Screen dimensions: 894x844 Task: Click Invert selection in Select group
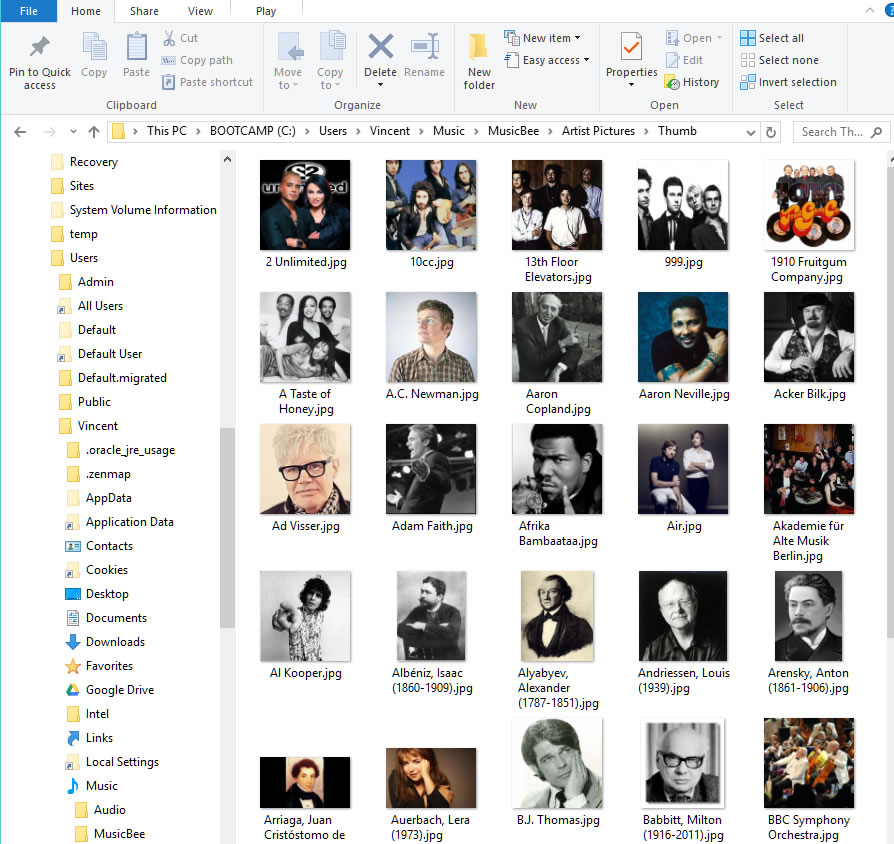(x=788, y=82)
